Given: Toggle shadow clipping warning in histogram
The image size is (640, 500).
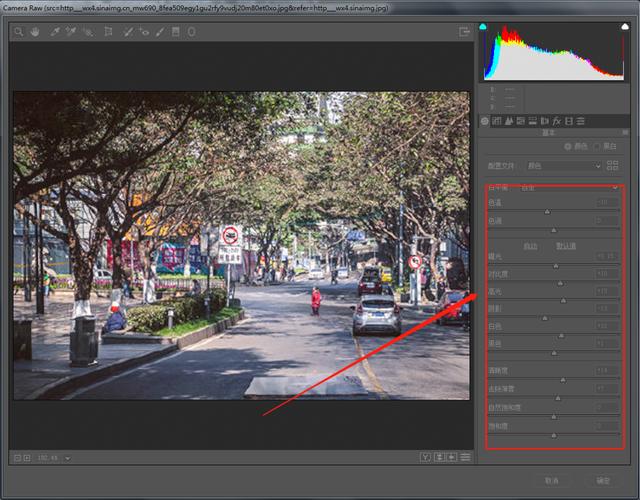Looking at the screenshot, I should click(x=484, y=27).
